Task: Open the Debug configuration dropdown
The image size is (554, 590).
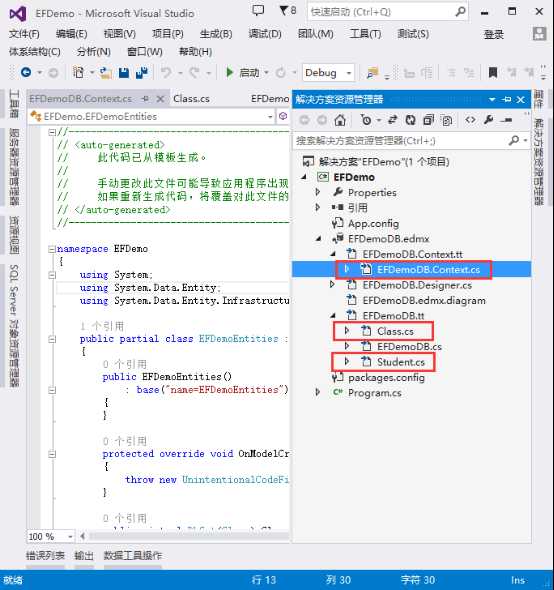Action: pos(349,73)
